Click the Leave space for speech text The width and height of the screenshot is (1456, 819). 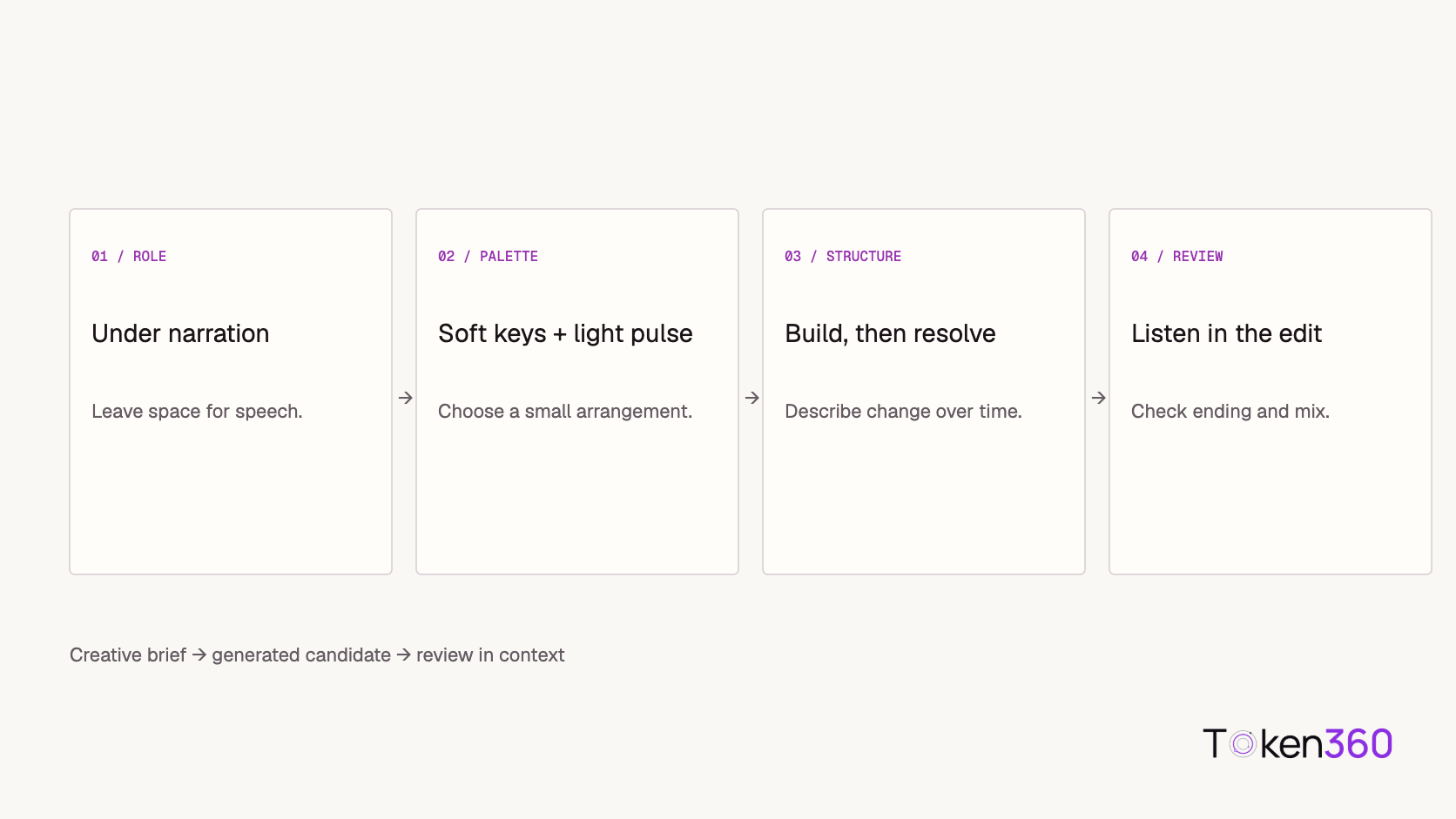tap(197, 411)
